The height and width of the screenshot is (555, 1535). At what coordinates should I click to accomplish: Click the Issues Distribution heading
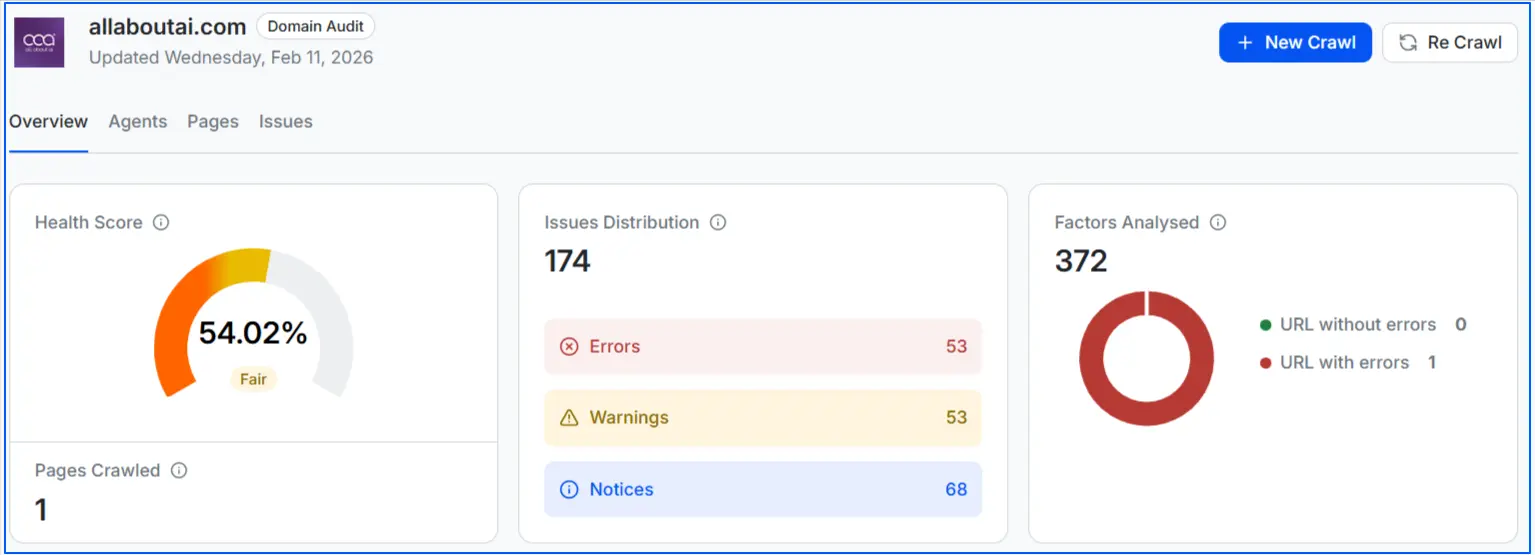(x=622, y=222)
